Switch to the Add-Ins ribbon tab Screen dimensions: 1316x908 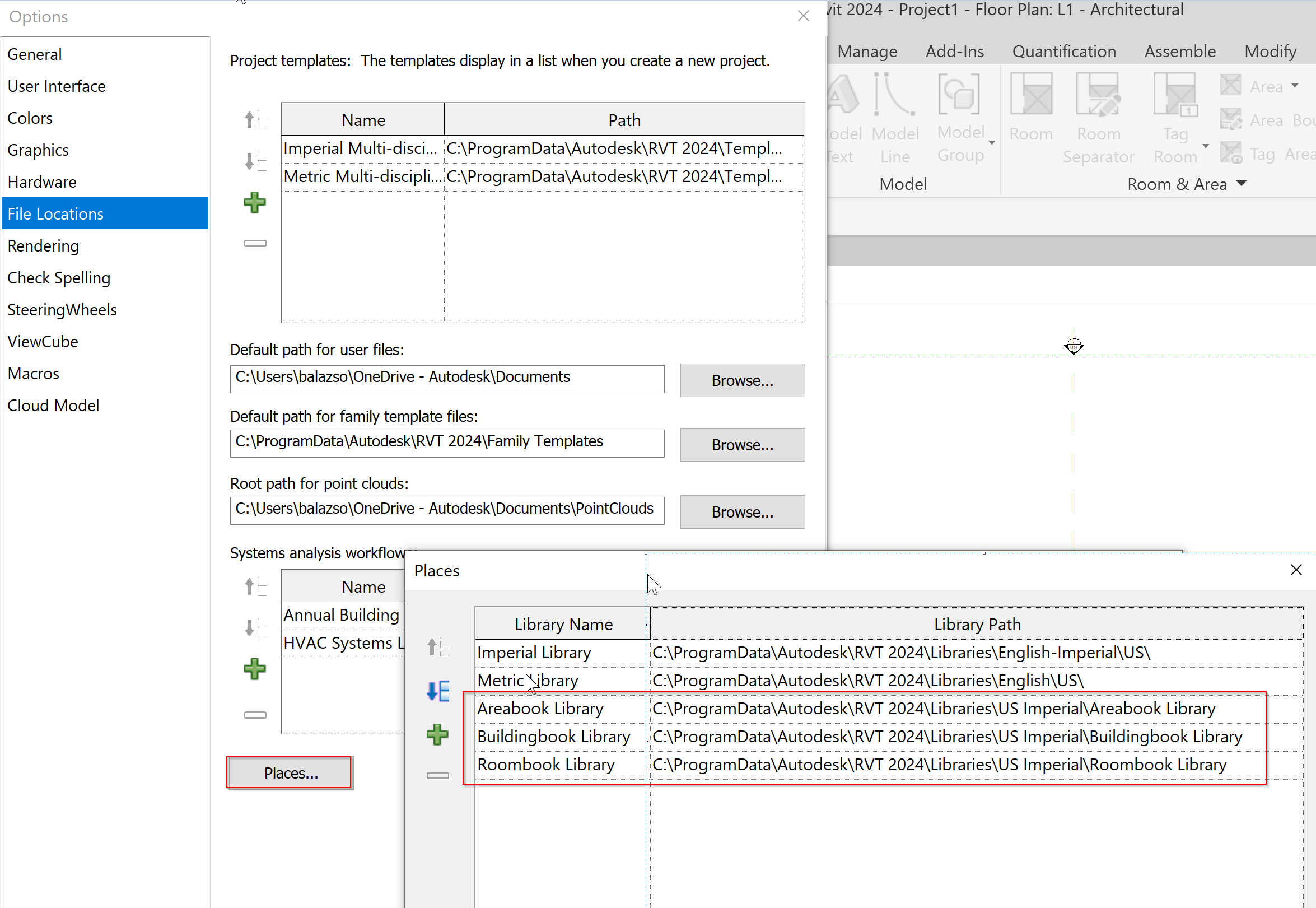pyautogui.click(x=954, y=52)
